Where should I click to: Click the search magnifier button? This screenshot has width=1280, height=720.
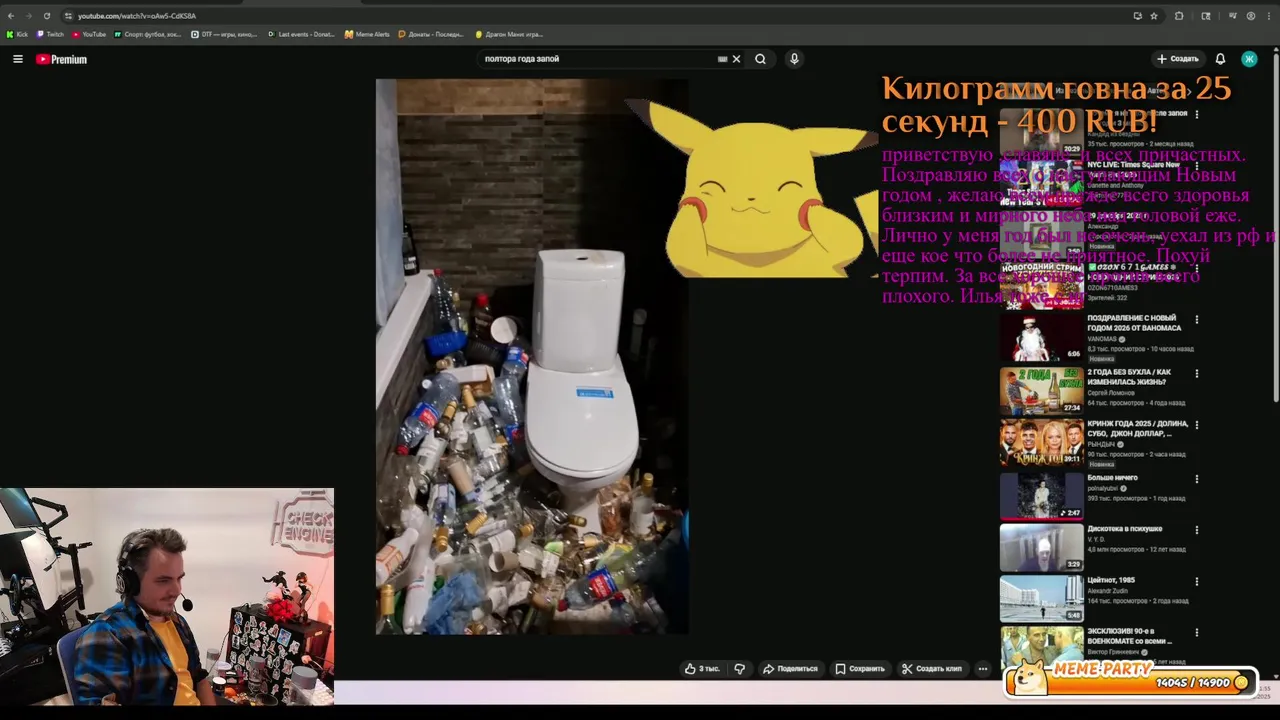(x=761, y=59)
